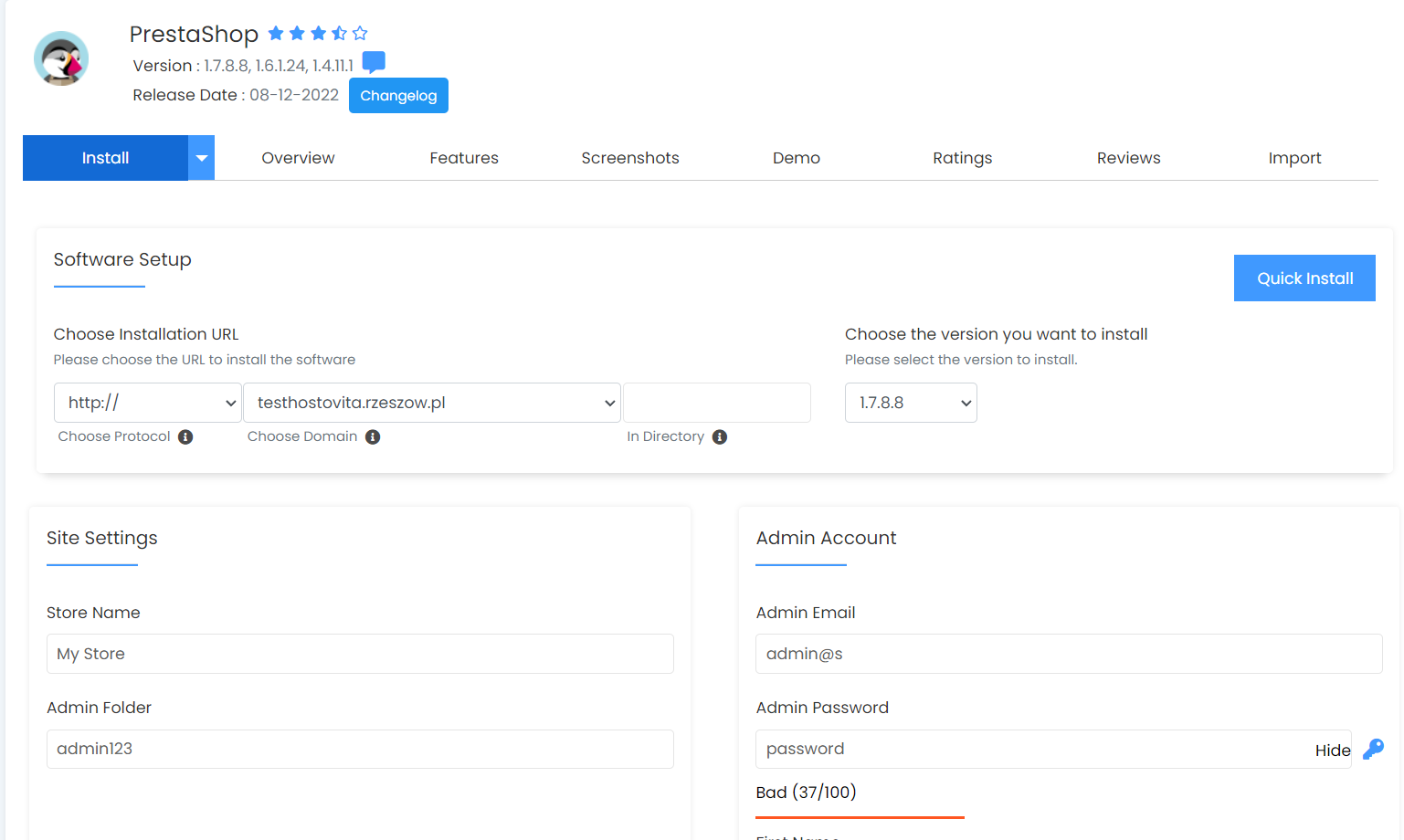The width and height of the screenshot is (1404, 840).
Task: Click the "Admin Account" heading
Action: (x=826, y=538)
